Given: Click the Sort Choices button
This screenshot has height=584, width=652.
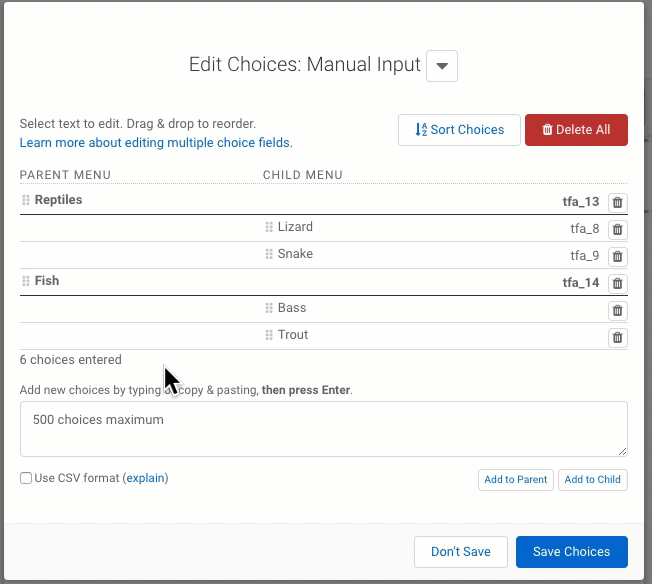Looking at the screenshot, I should (459, 130).
